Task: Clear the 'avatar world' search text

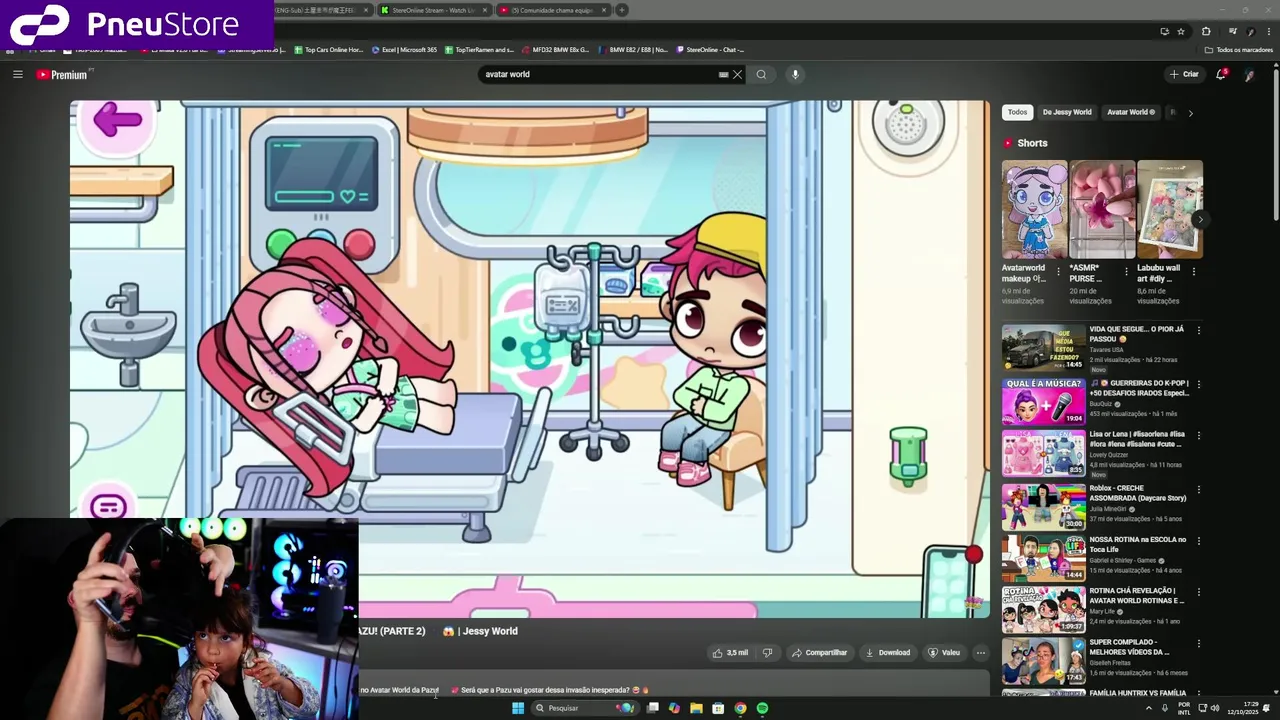Action: (x=737, y=74)
